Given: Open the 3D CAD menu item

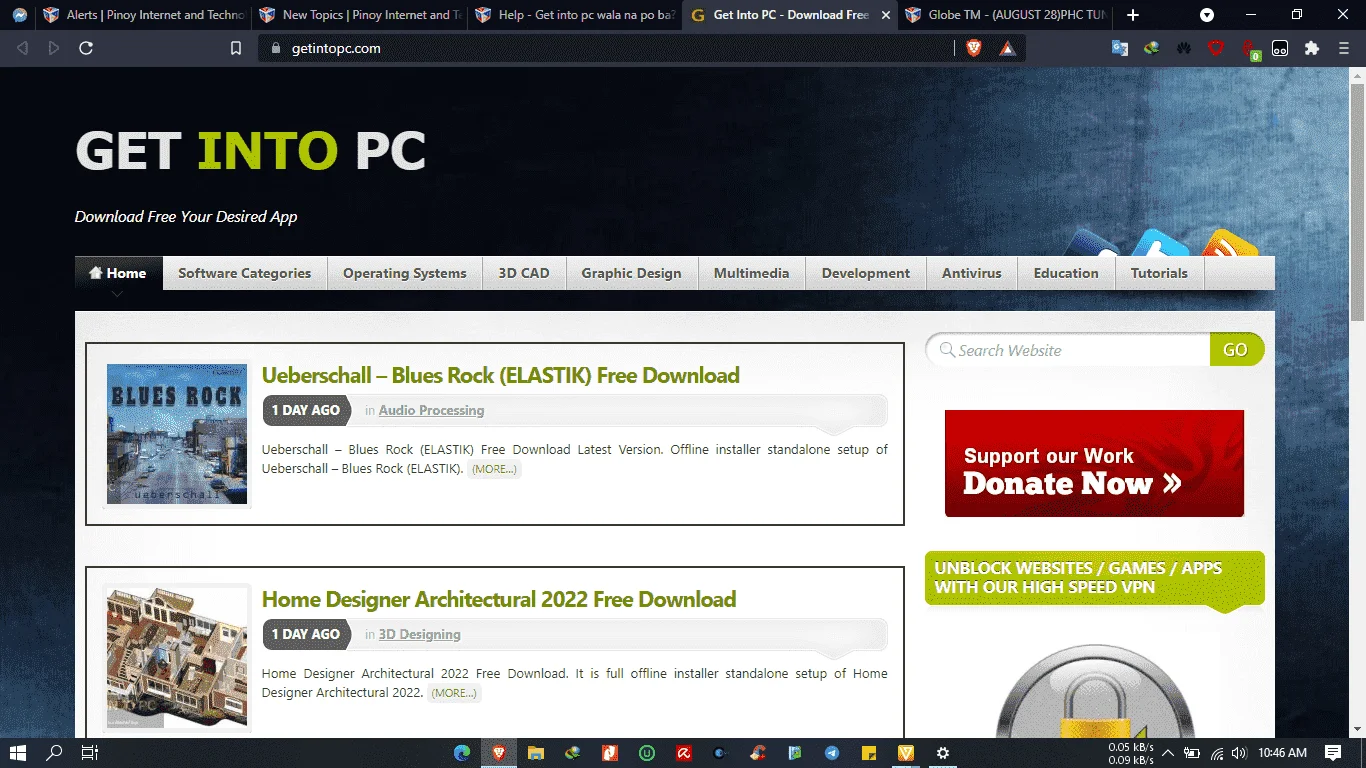Looking at the screenshot, I should [x=524, y=273].
